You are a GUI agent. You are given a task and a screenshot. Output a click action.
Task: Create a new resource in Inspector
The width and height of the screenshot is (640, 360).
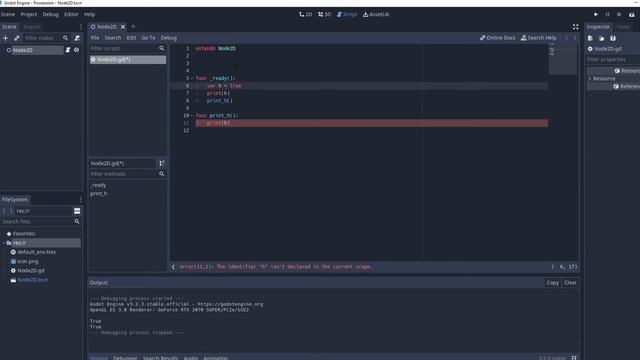click(590, 38)
